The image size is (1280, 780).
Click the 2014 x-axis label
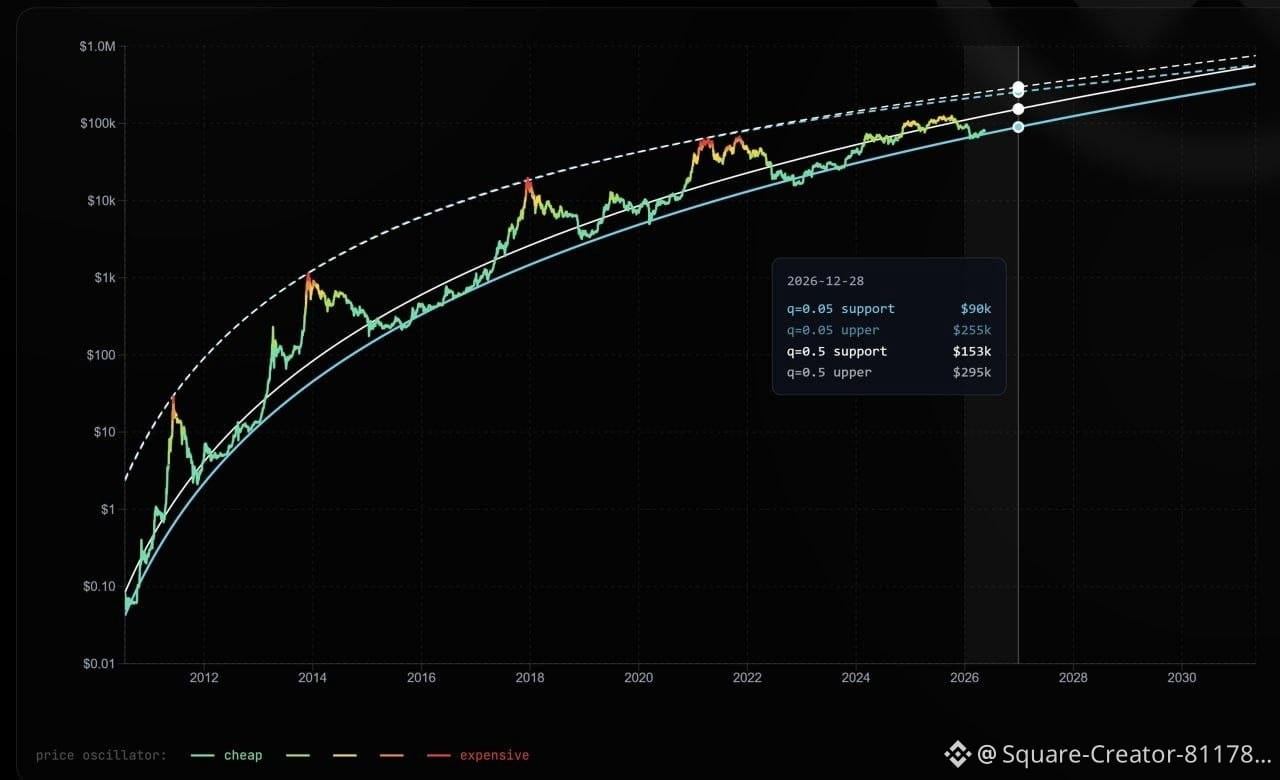[313, 678]
